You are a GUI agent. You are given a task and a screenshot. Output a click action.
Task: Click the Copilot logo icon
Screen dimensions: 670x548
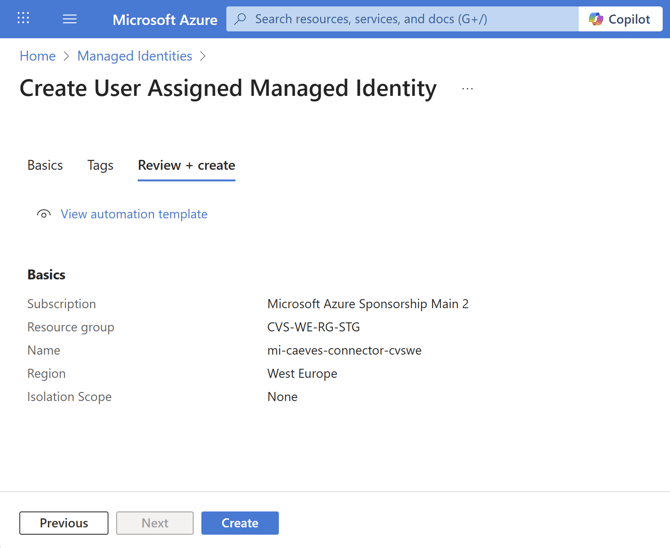(596, 19)
